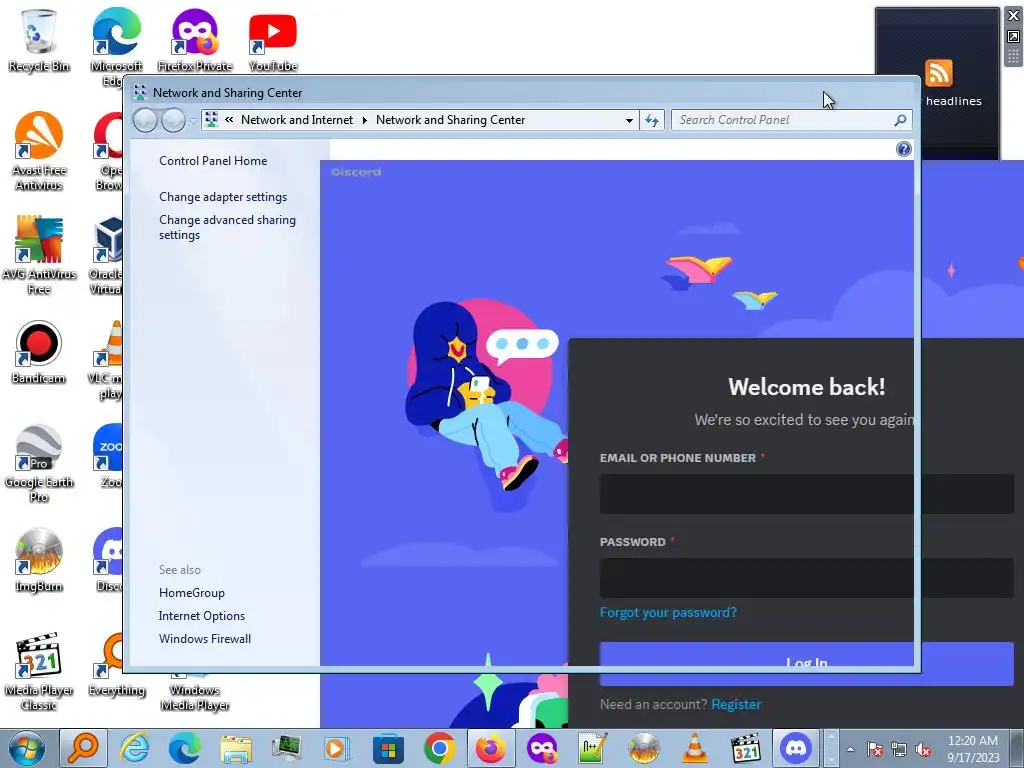Click the search magnifier in Control Panel
The image size is (1024, 768).
pyautogui.click(x=900, y=120)
